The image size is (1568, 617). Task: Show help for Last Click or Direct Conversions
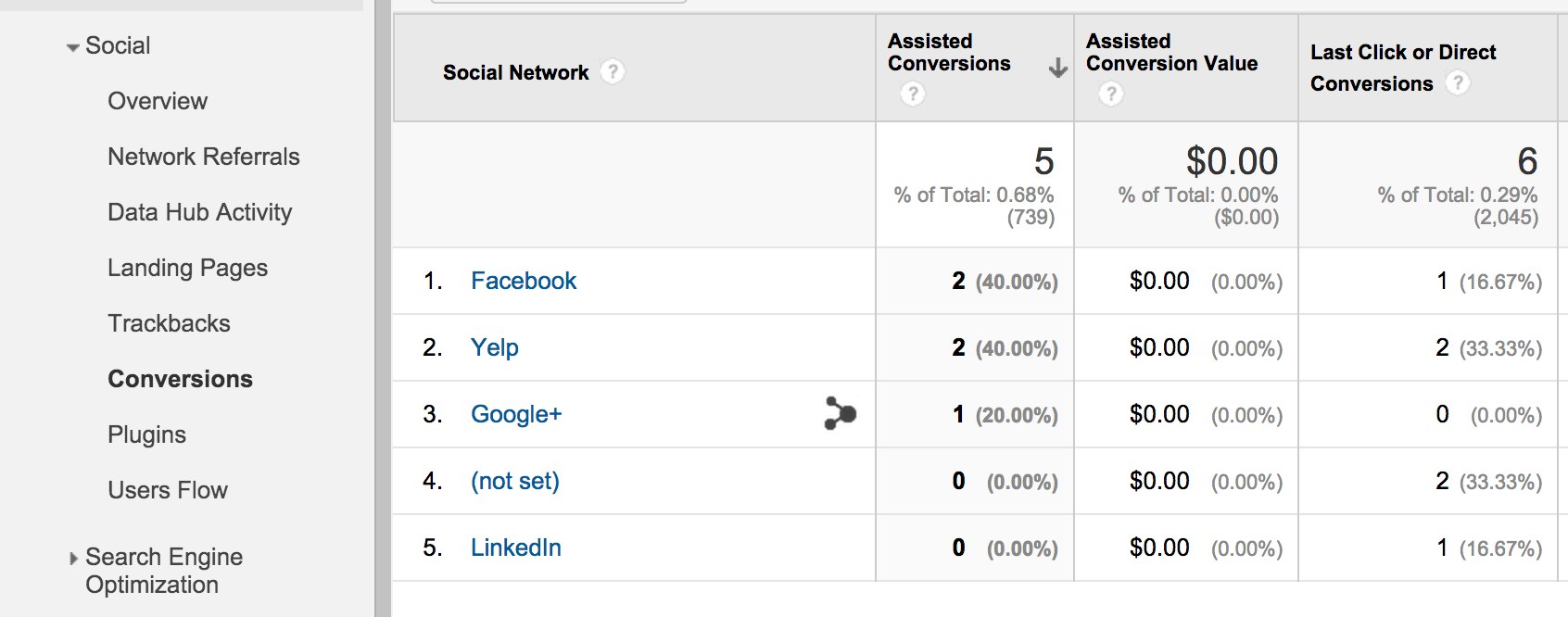pos(1457,83)
